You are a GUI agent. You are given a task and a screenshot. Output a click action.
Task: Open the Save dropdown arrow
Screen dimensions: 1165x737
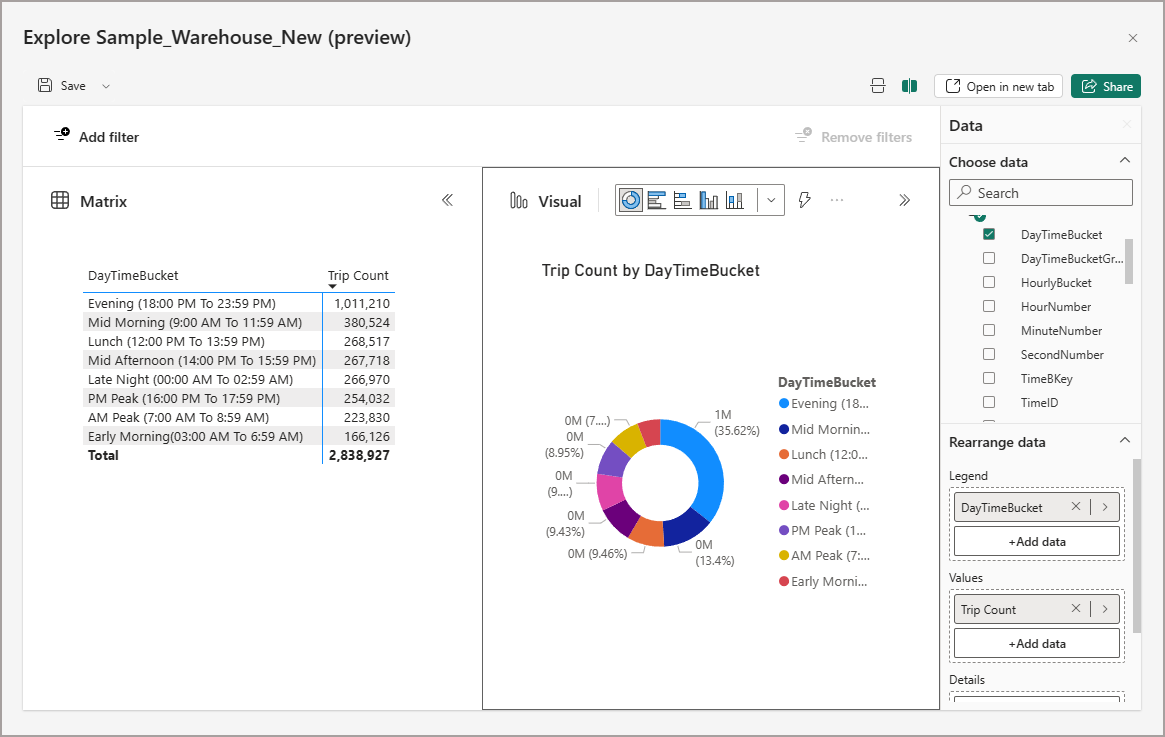pos(105,85)
